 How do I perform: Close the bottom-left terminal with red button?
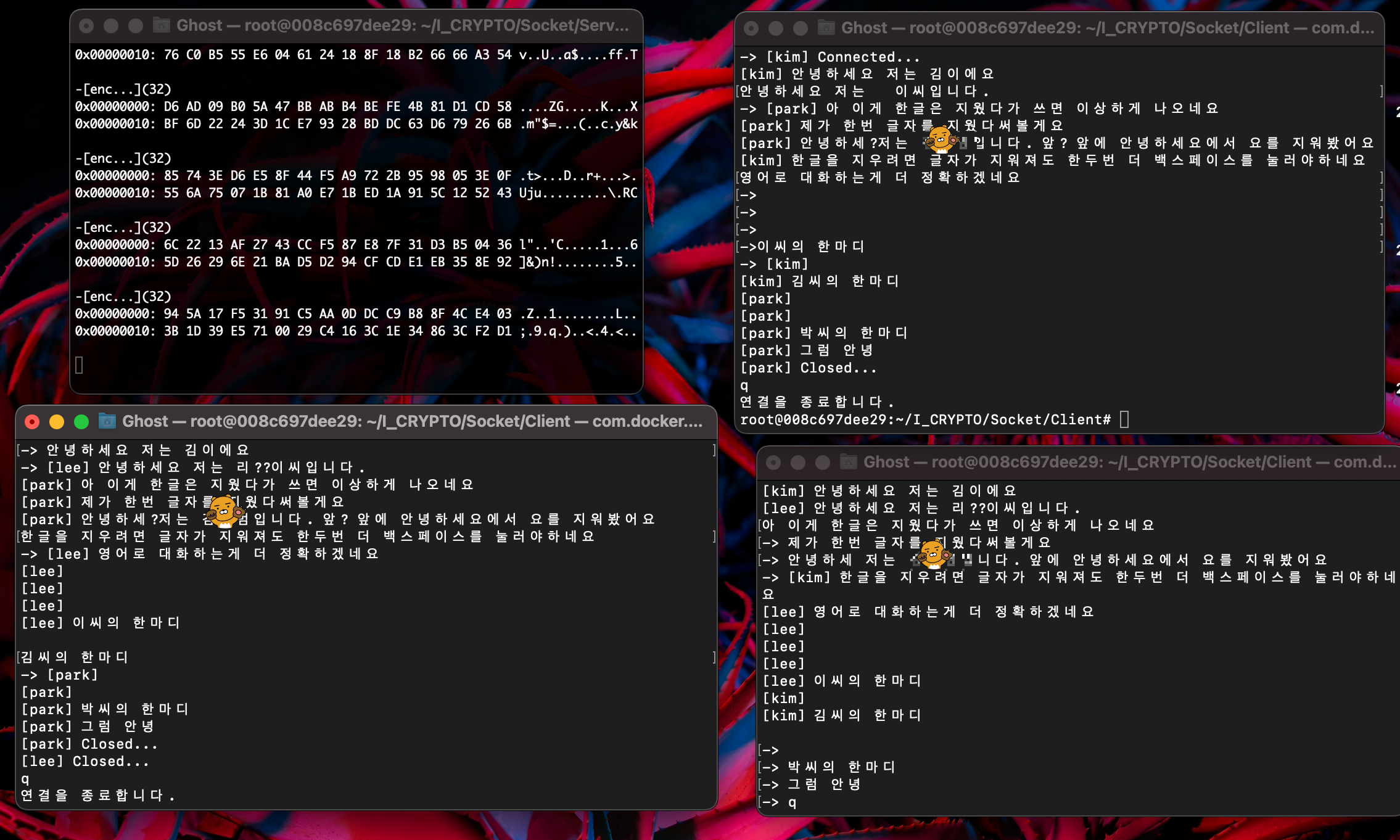32,421
